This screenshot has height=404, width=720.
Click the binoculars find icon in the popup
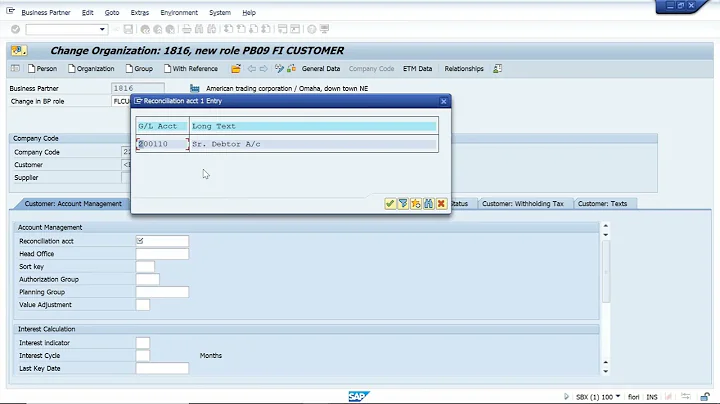coord(428,203)
